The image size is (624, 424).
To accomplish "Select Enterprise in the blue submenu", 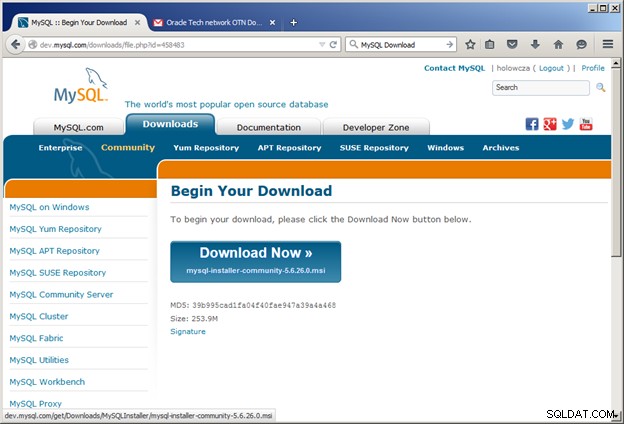I will click(60, 148).
